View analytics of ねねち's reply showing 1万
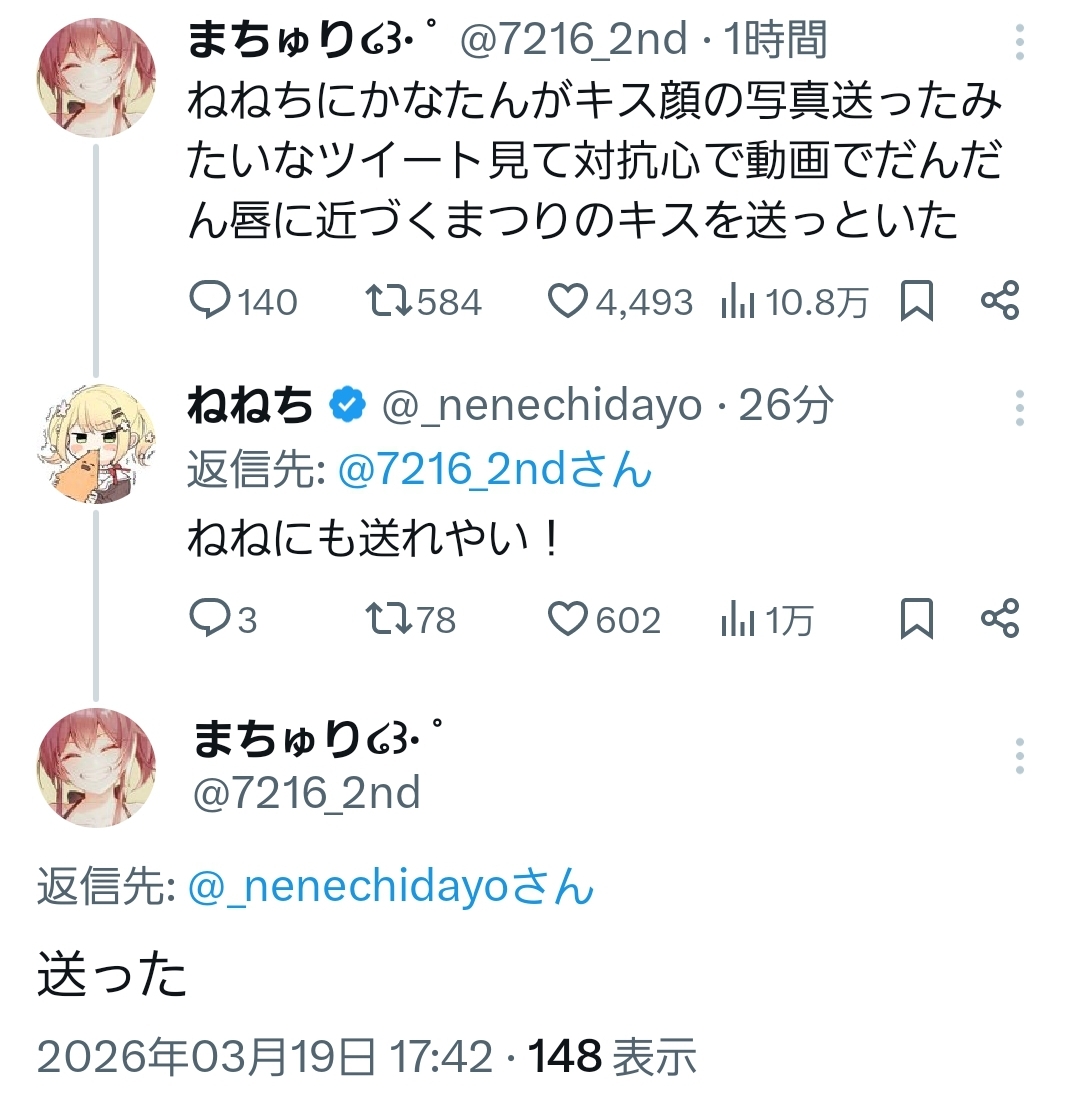 point(738,620)
